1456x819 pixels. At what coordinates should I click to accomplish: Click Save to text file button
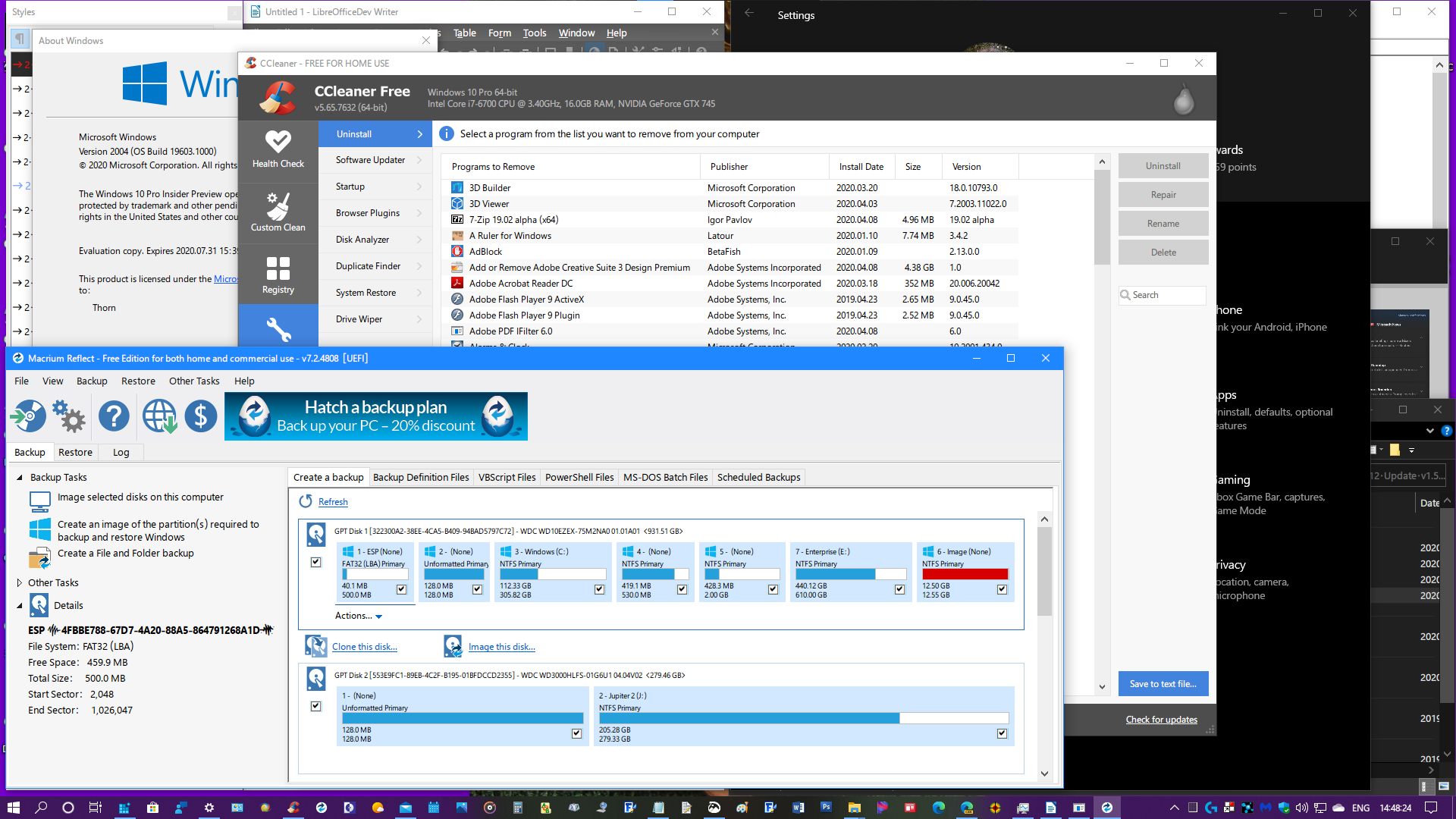[1163, 683]
